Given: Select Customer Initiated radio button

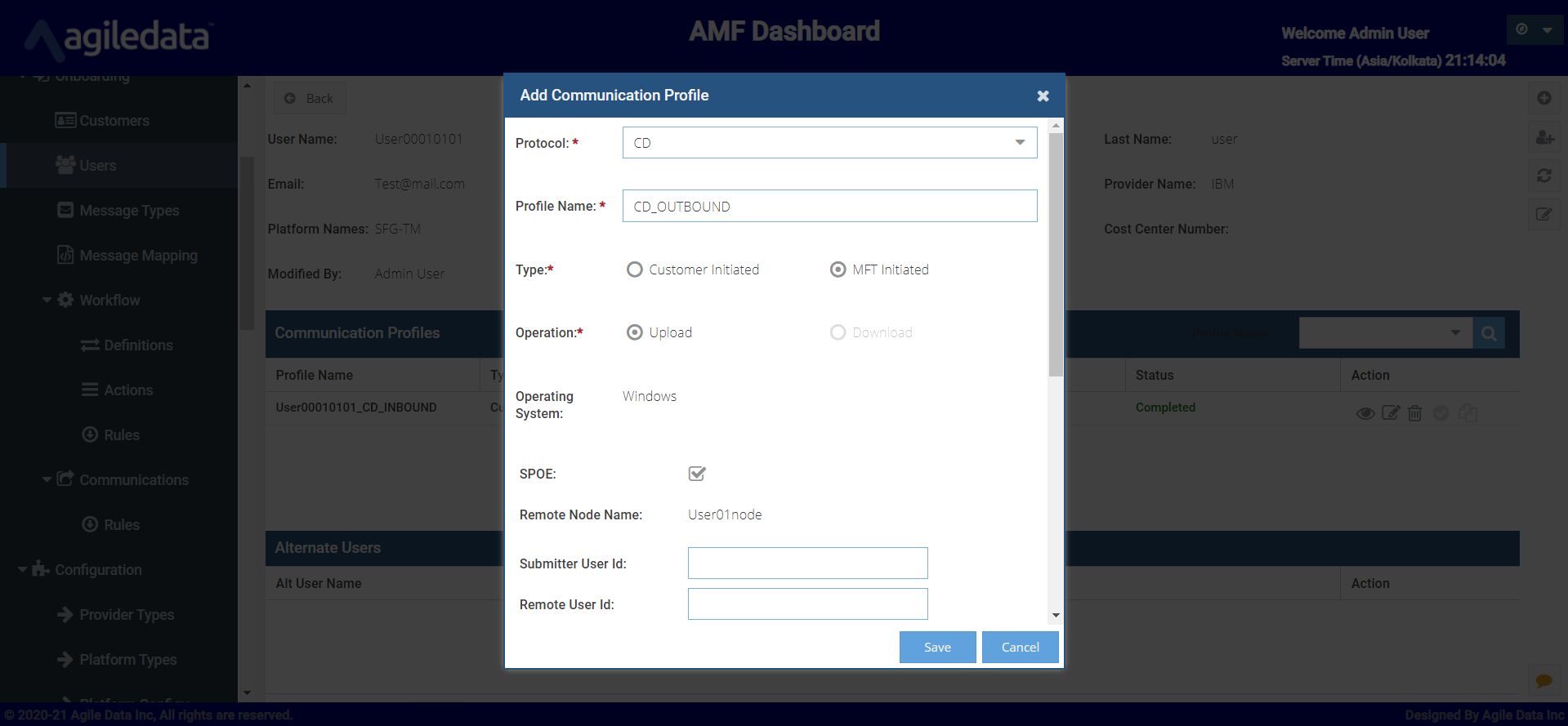Looking at the screenshot, I should click(635, 269).
